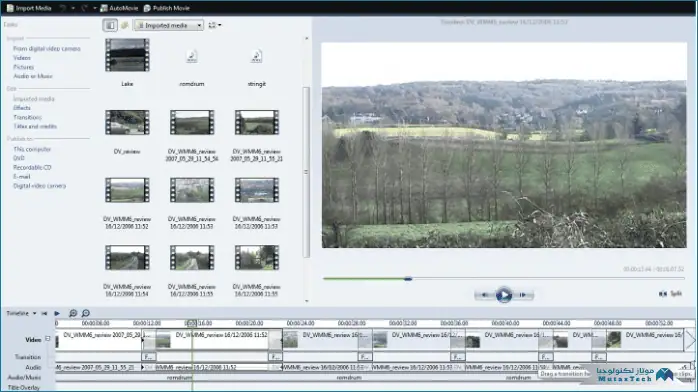The image size is (698, 392).
Task: Select 16/12/2006 11:52 clip on Audio track
Action: (212, 367)
